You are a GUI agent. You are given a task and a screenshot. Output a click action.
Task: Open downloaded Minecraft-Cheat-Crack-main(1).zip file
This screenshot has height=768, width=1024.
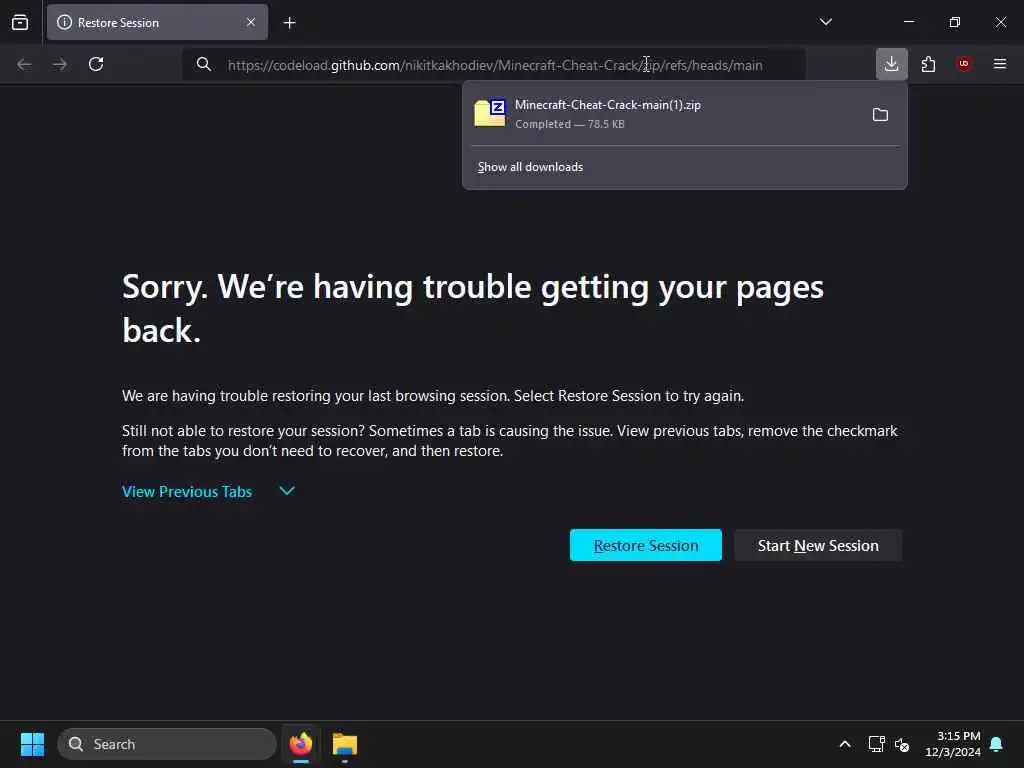point(664,114)
